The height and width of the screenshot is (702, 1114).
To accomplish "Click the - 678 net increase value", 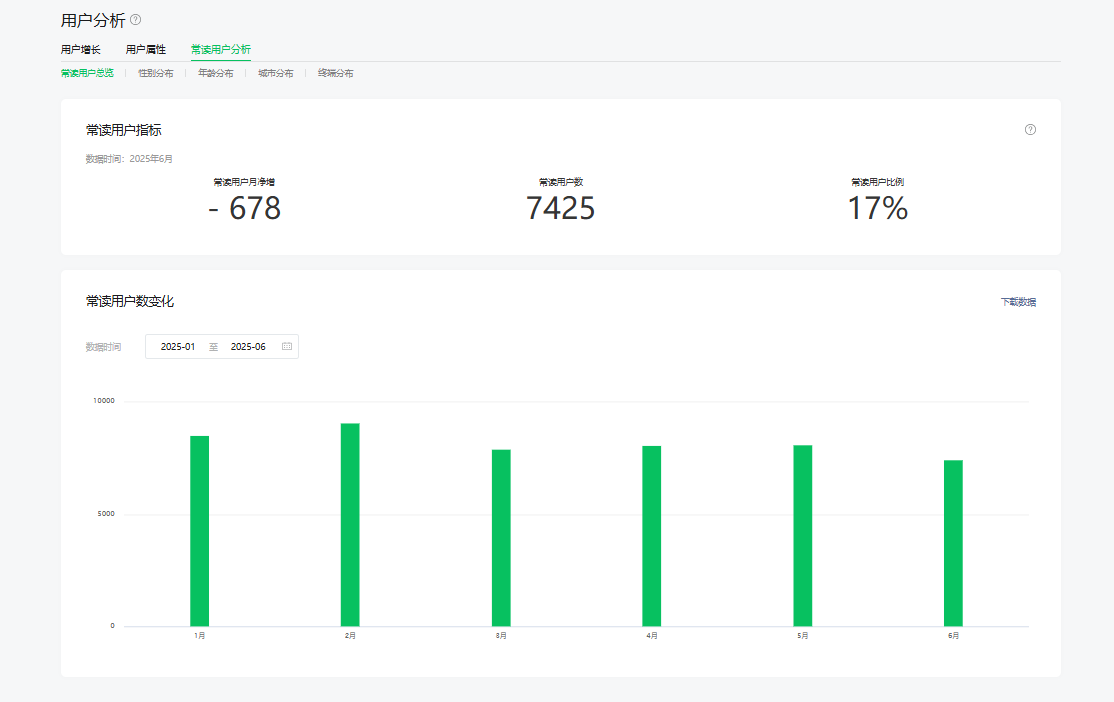I will (x=244, y=208).
